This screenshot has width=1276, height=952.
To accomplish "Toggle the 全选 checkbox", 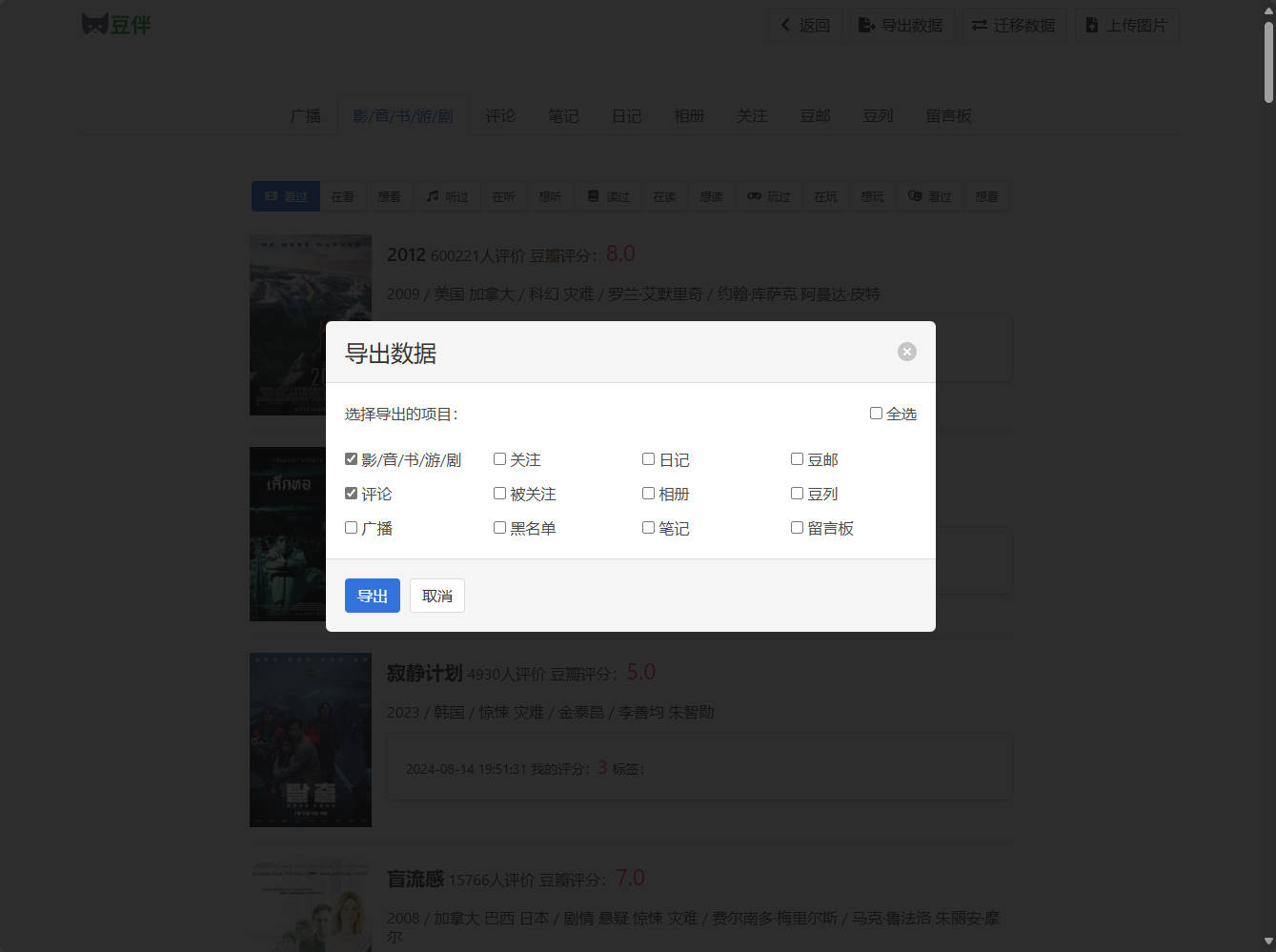I will tap(876, 414).
